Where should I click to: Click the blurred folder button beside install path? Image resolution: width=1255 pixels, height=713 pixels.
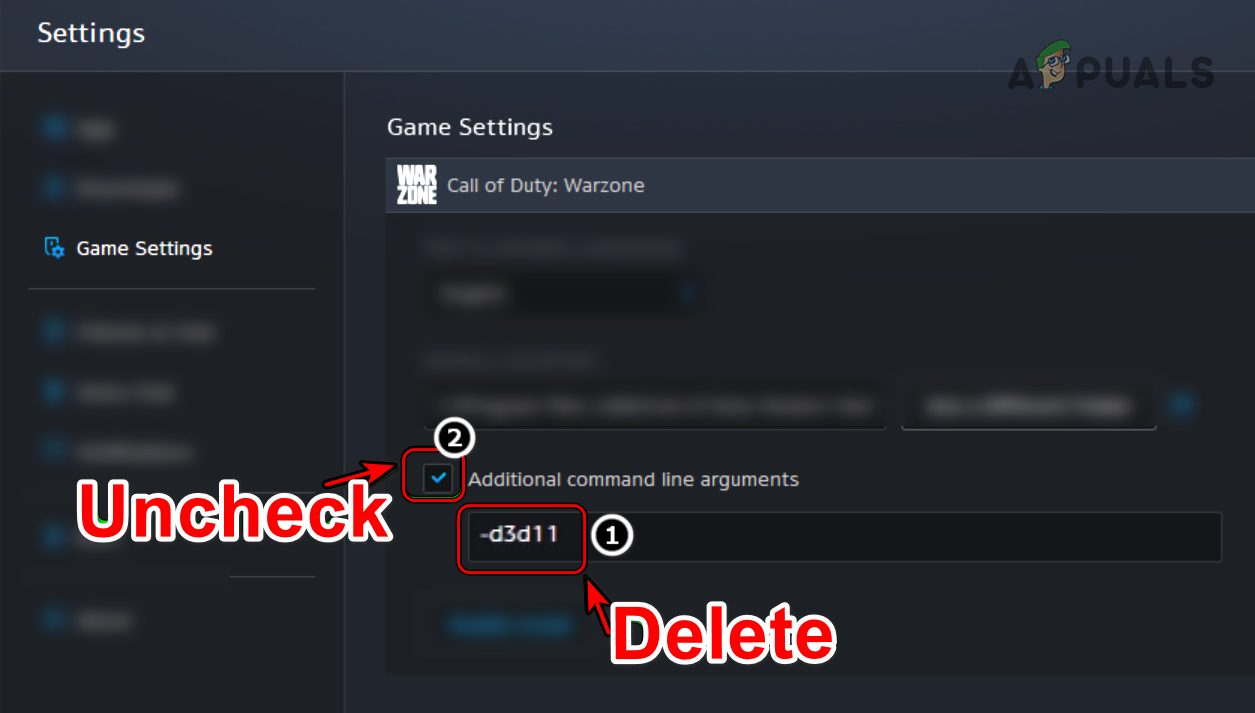[x=1029, y=406]
